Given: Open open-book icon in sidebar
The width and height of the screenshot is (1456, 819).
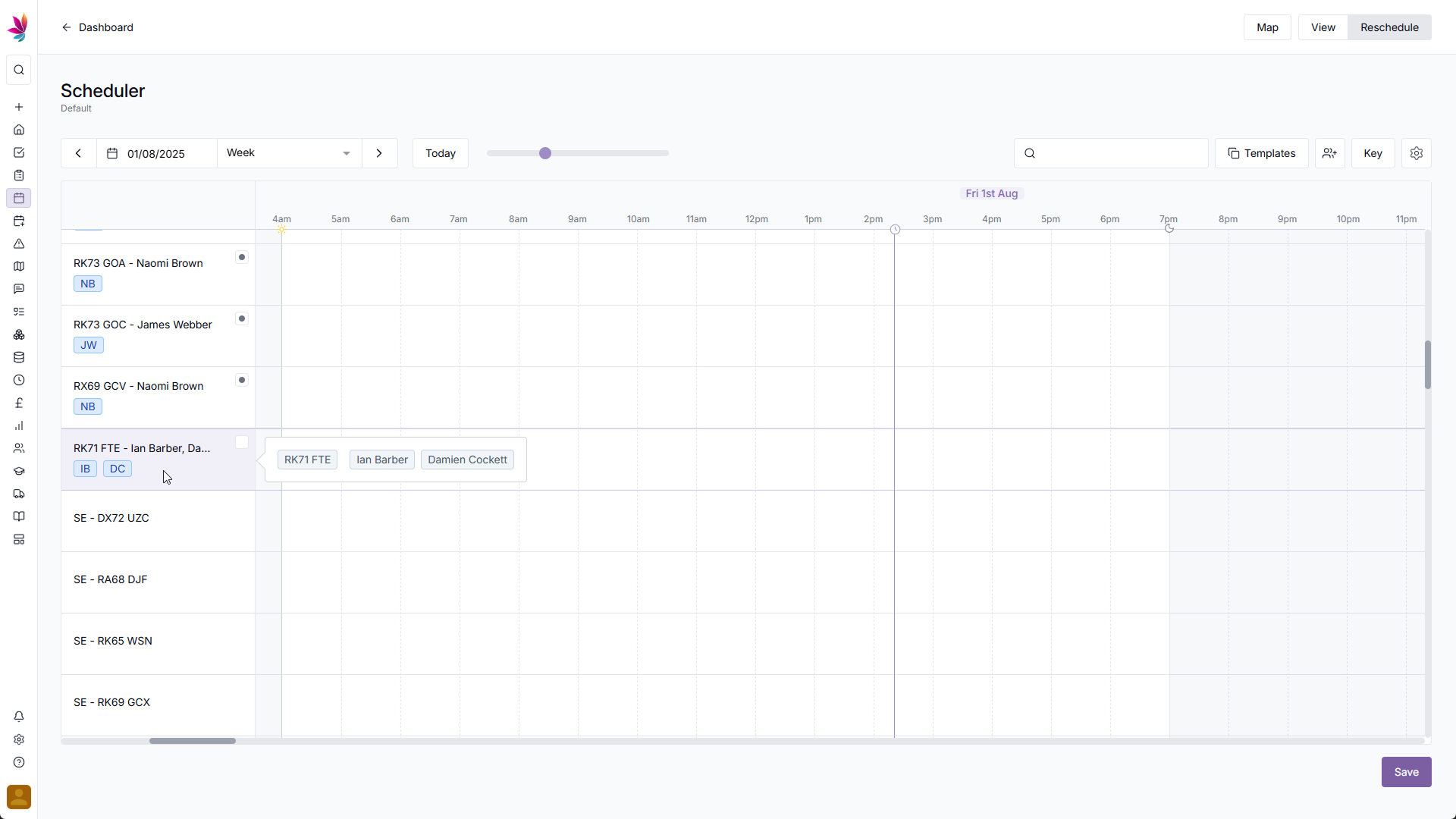Looking at the screenshot, I should pyautogui.click(x=19, y=516).
